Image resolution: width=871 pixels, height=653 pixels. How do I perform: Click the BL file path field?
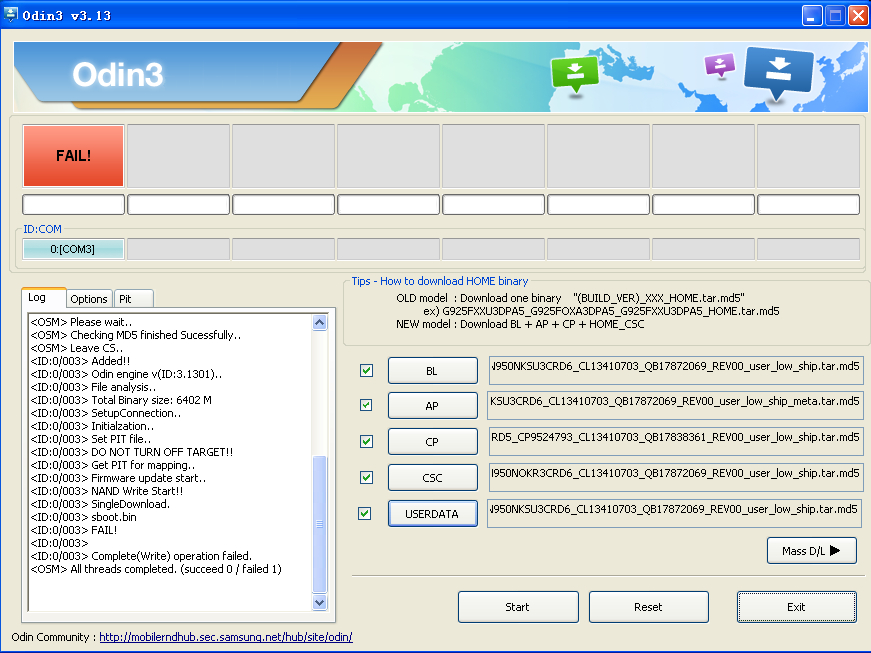point(675,370)
